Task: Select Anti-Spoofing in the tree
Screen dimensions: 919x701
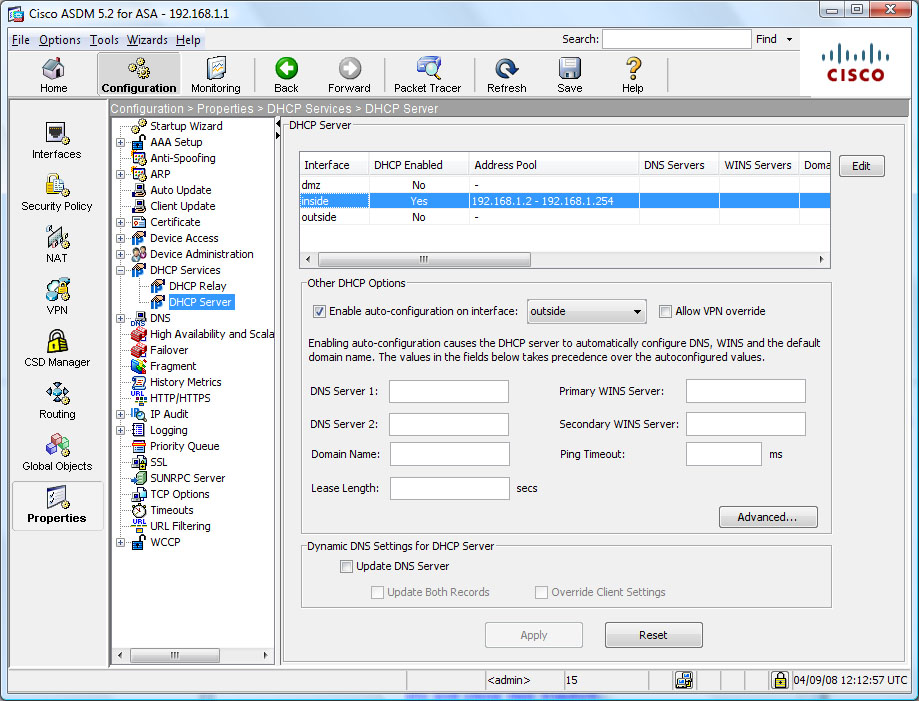Action: (x=182, y=158)
